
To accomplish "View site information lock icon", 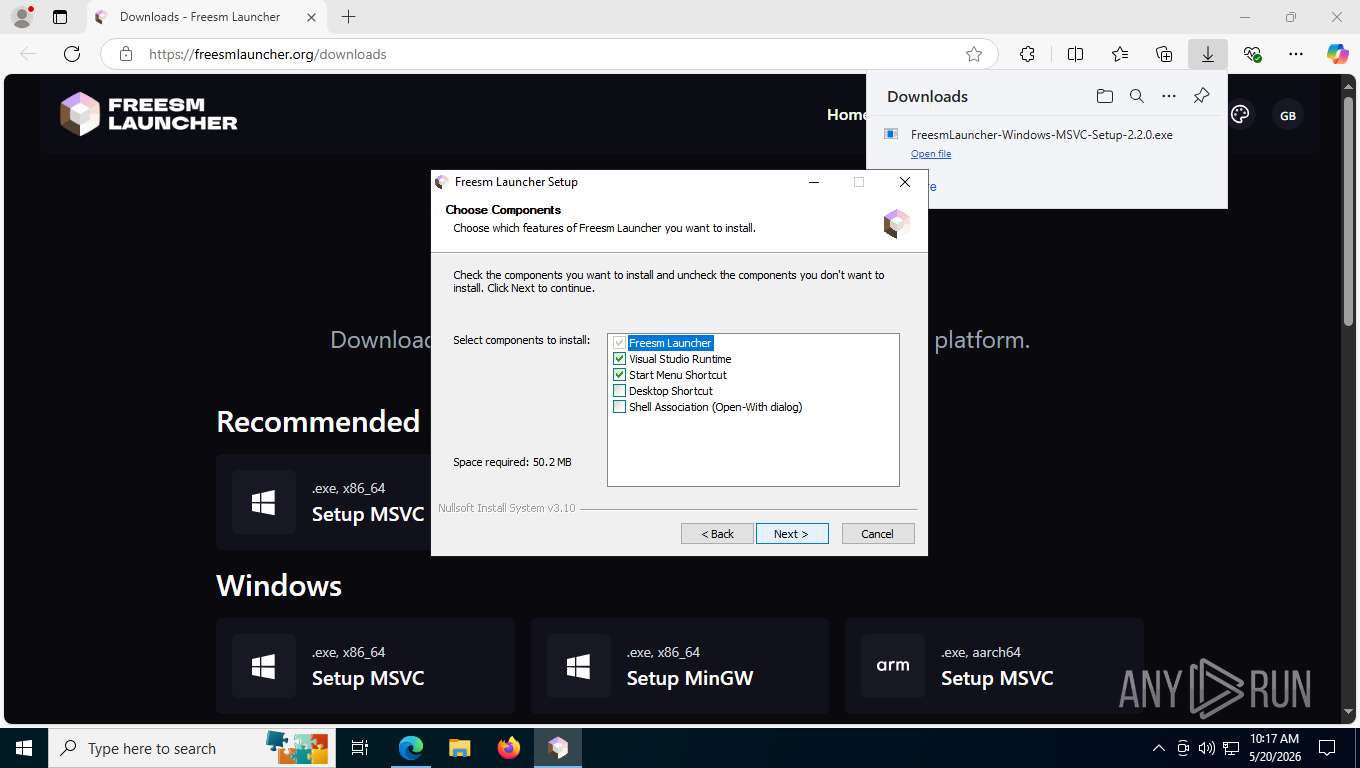I will (125, 54).
